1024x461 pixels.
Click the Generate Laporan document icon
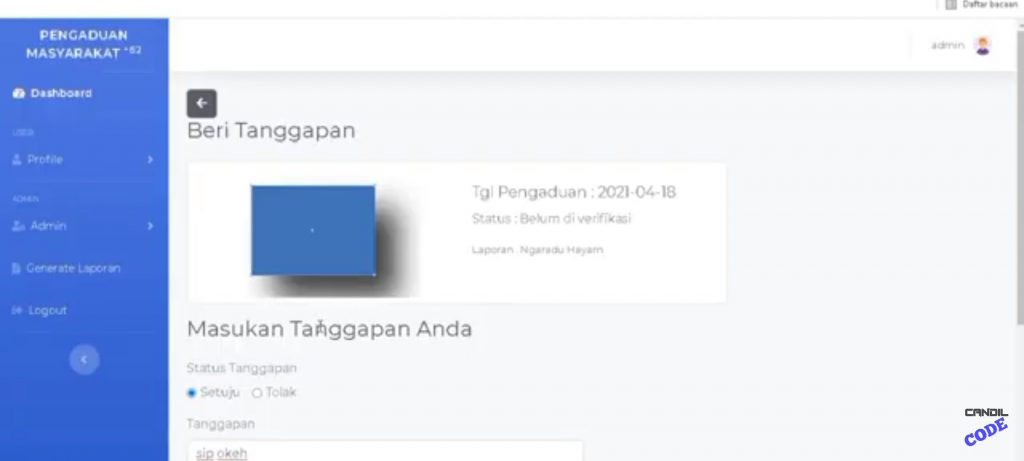point(17,269)
